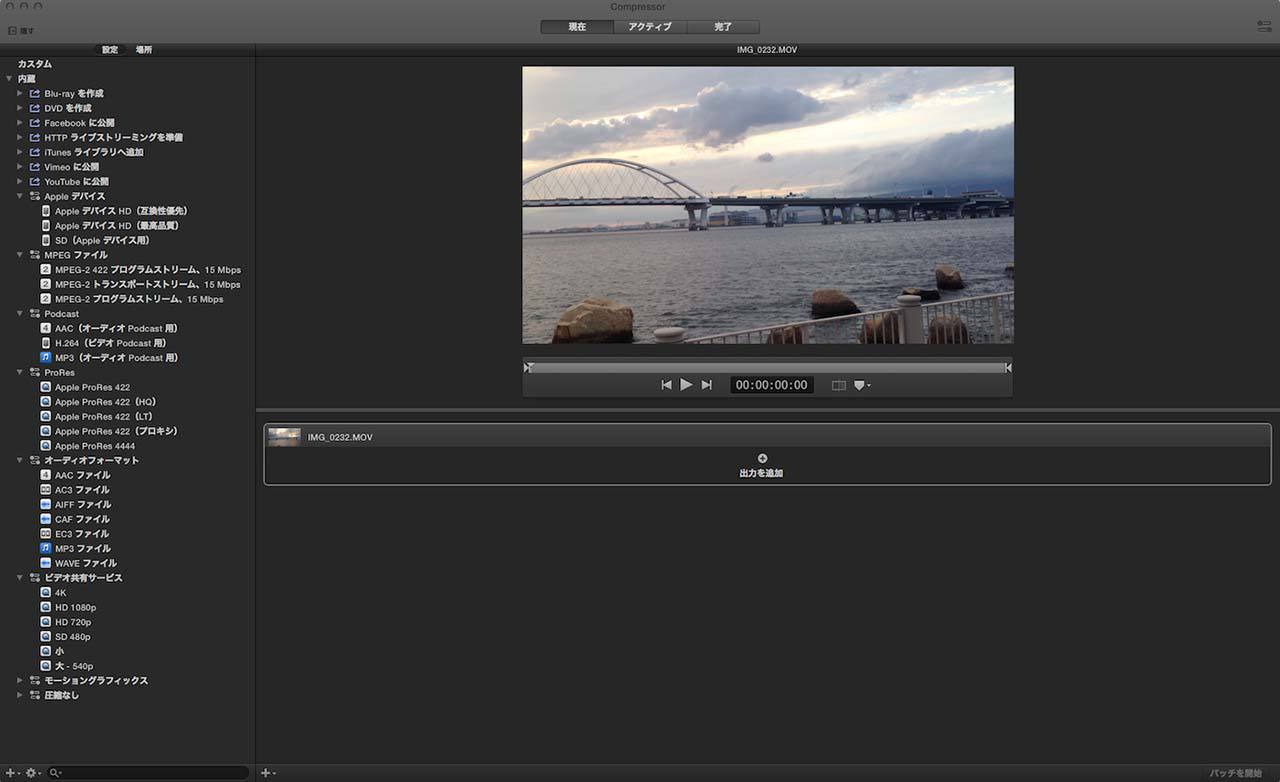This screenshot has width=1280, height=782.
Task: Switch to the 場所 tab
Action: (144, 50)
